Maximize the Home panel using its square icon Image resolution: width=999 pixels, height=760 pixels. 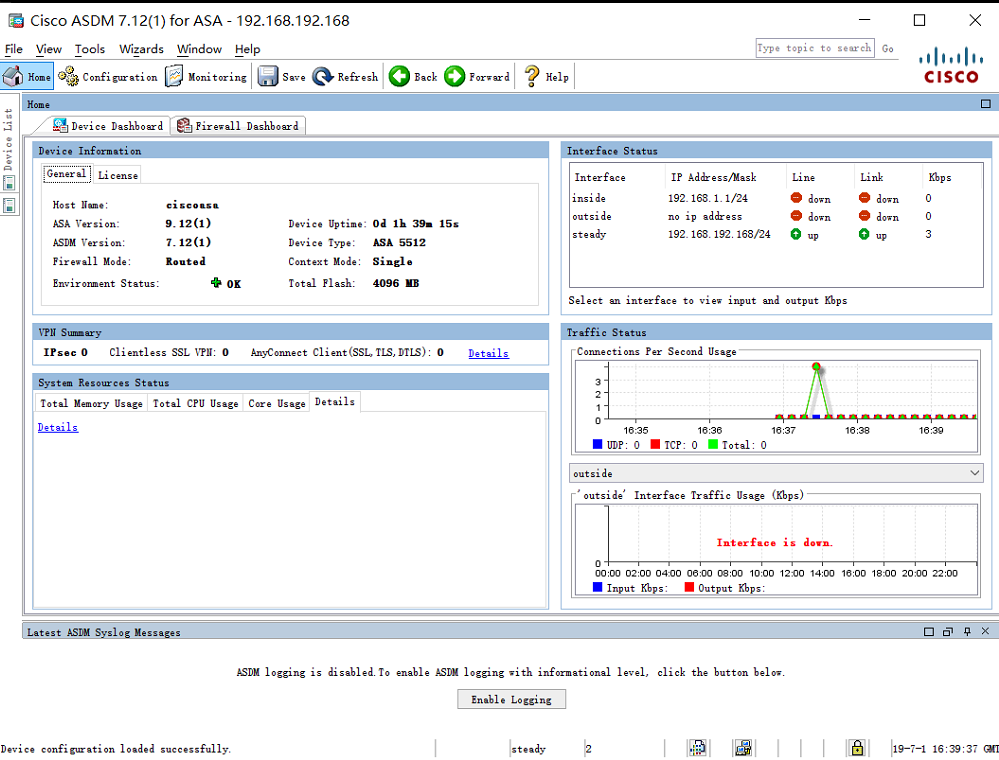coord(987,104)
